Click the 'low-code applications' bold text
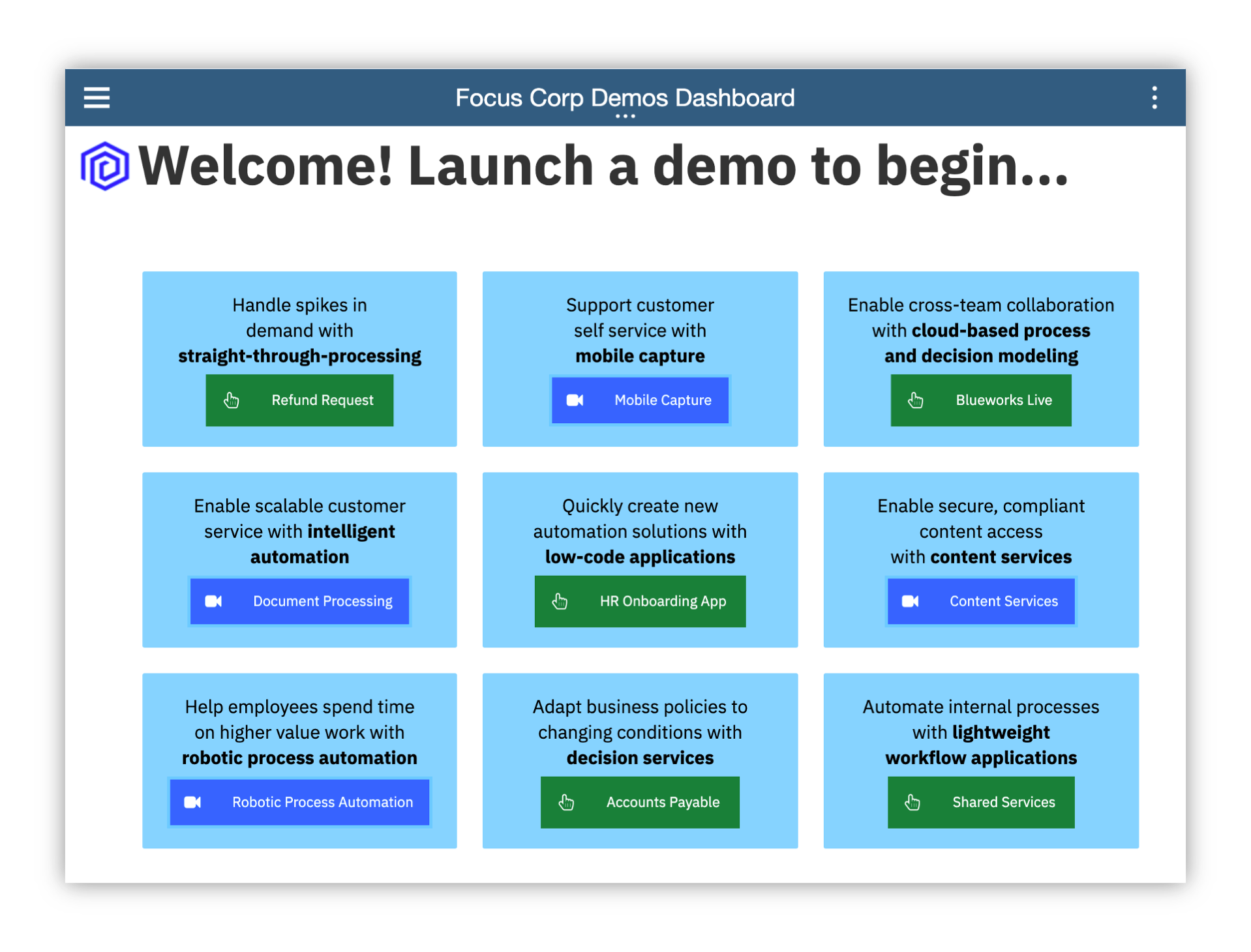Image resolution: width=1251 pixels, height=952 pixels. 640,557
